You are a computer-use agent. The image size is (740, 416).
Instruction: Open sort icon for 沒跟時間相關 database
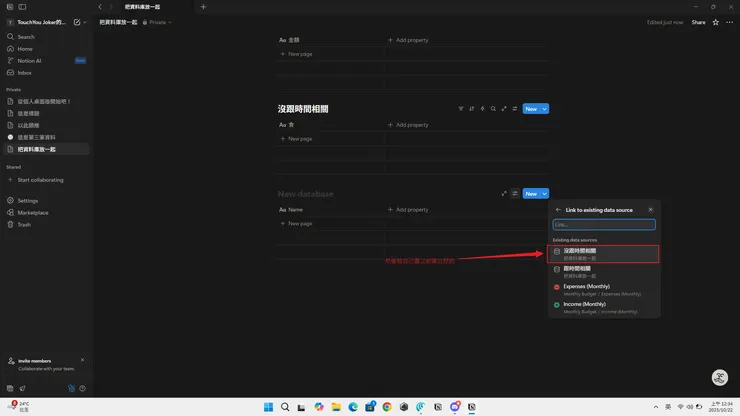coord(471,109)
